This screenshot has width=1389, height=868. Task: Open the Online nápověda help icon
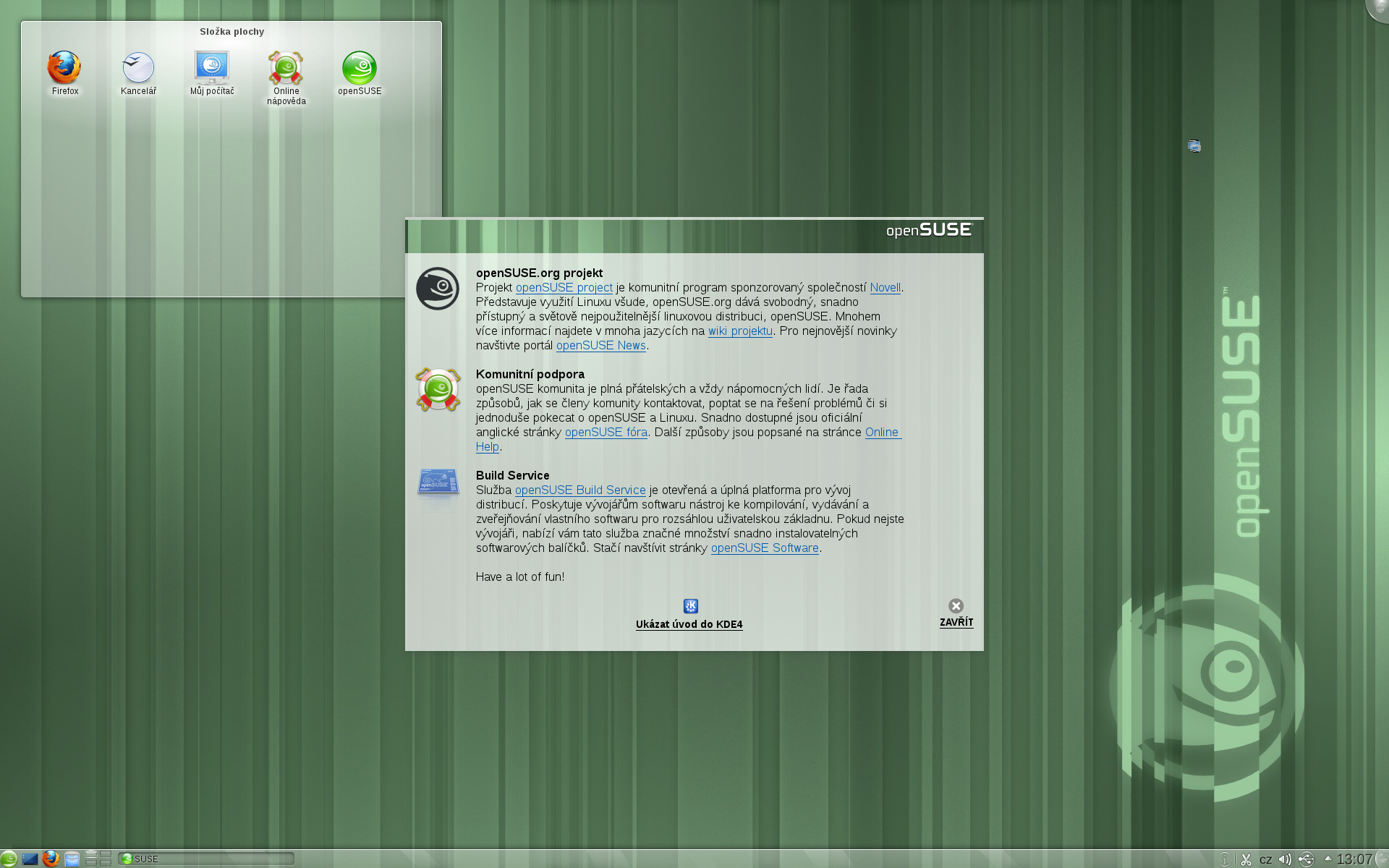click(x=286, y=69)
